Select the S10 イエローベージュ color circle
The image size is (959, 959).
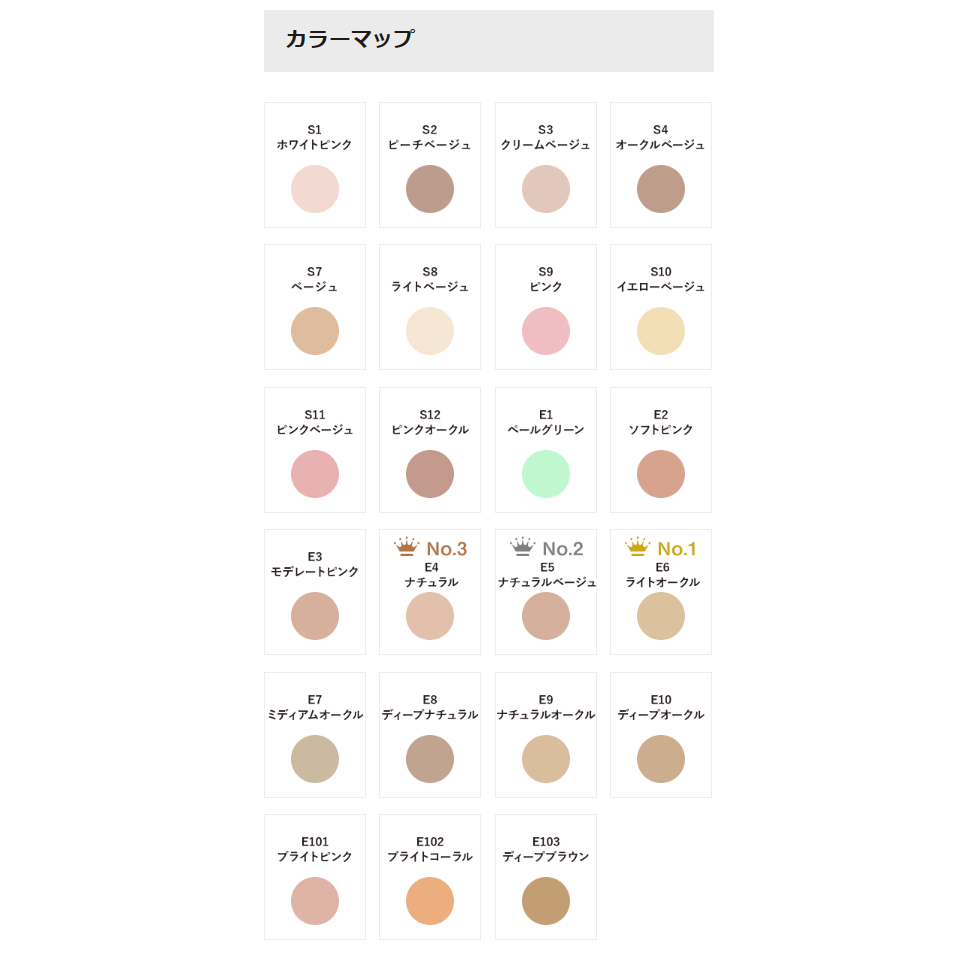pos(661,331)
